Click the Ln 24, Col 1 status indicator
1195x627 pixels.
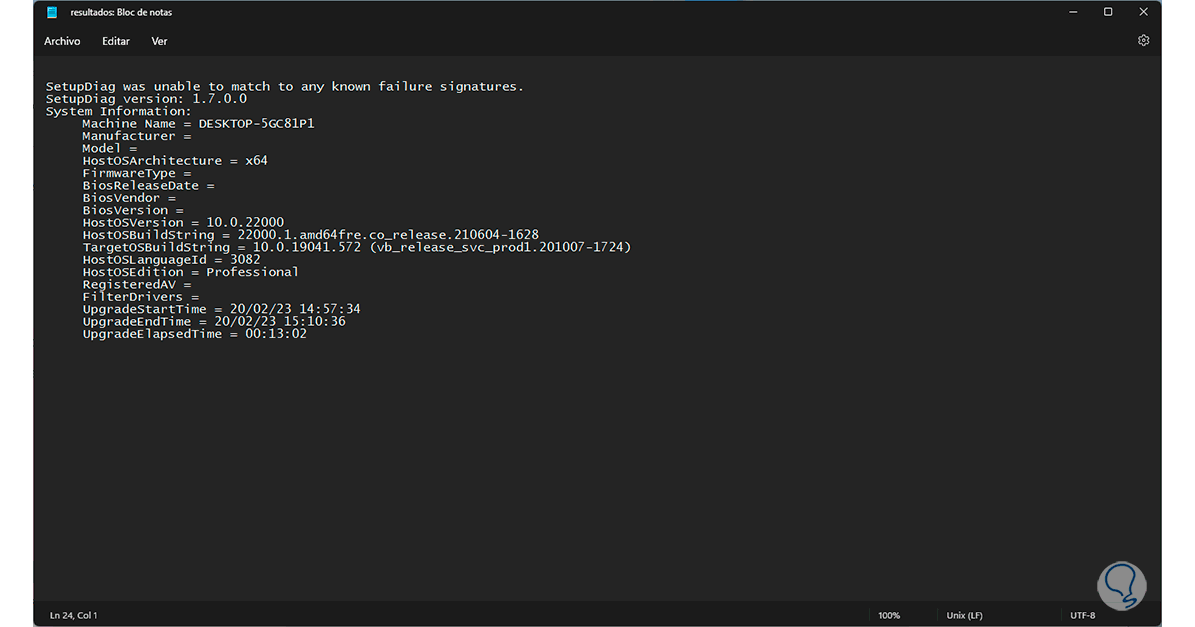pyautogui.click(x=73, y=615)
